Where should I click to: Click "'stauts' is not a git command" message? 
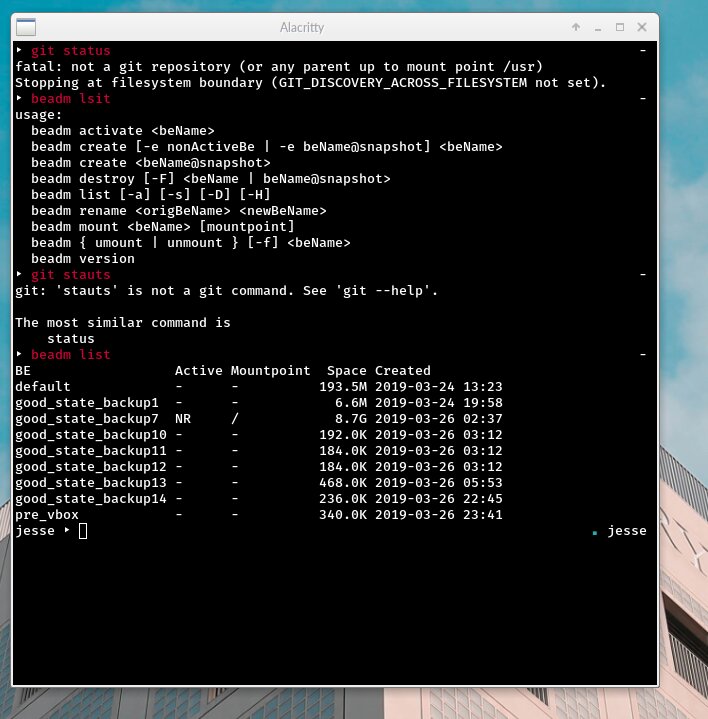point(227,291)
